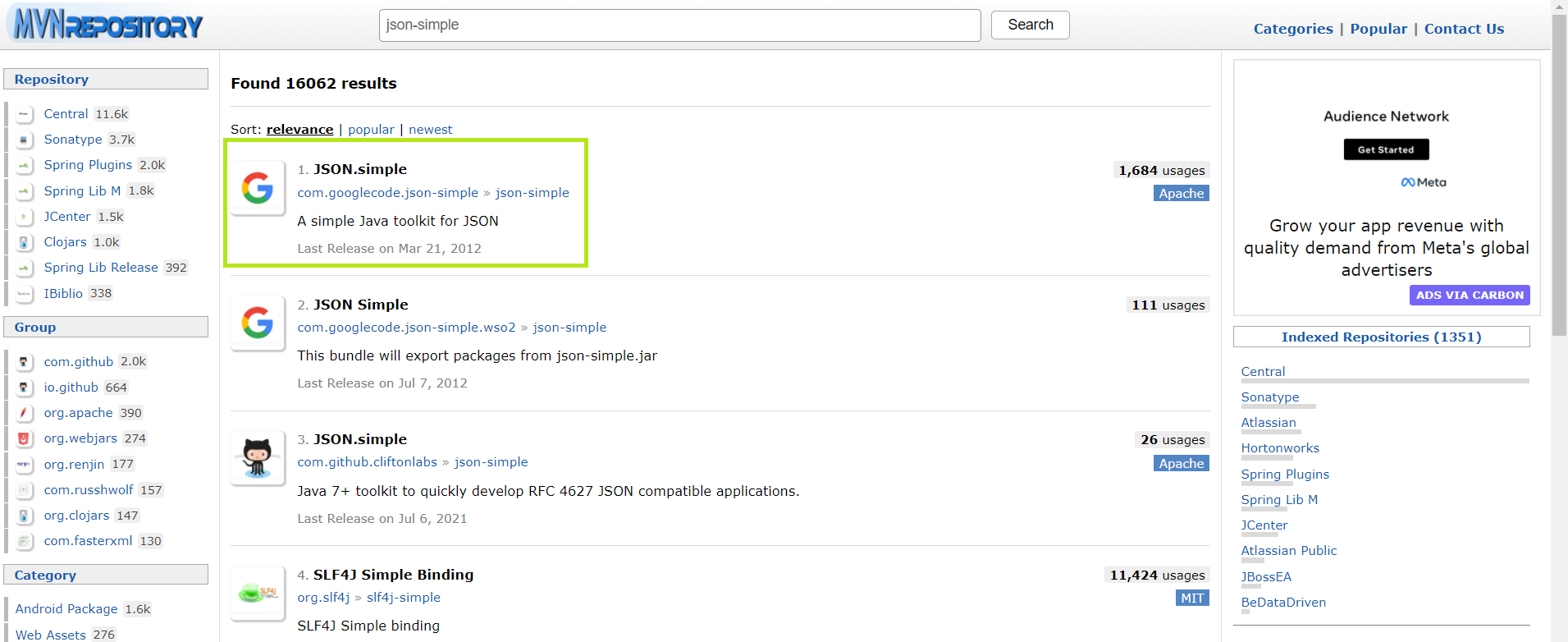Open the slf4j-simple artifact link

pyautogui.click(x=404, y=598)
